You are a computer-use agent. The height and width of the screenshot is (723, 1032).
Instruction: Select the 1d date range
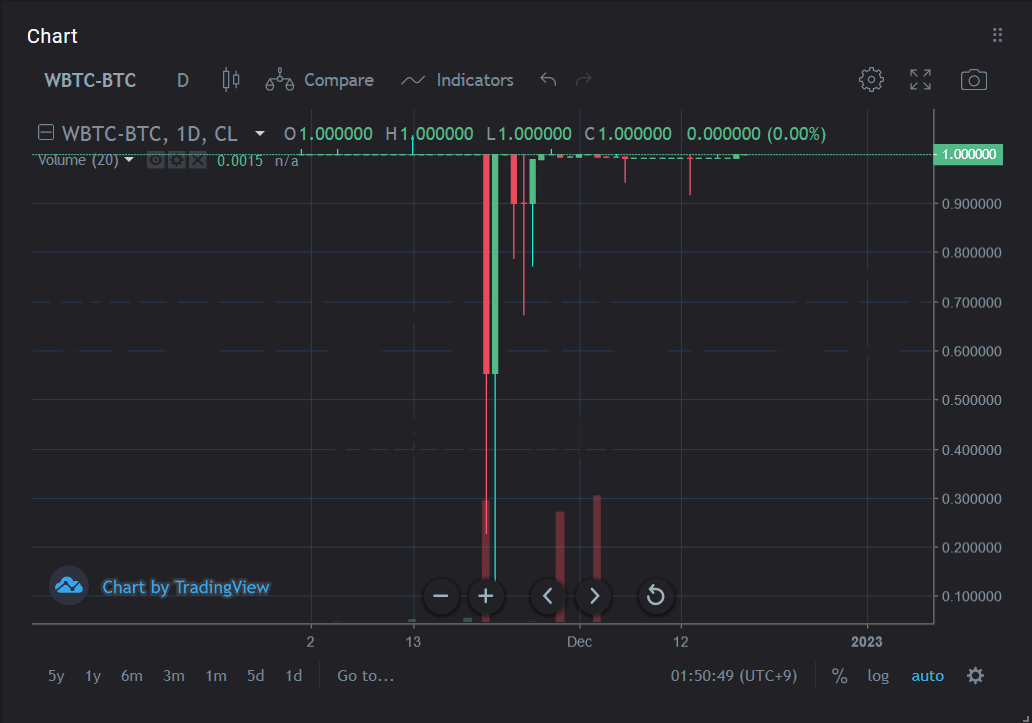click(294, 676)
